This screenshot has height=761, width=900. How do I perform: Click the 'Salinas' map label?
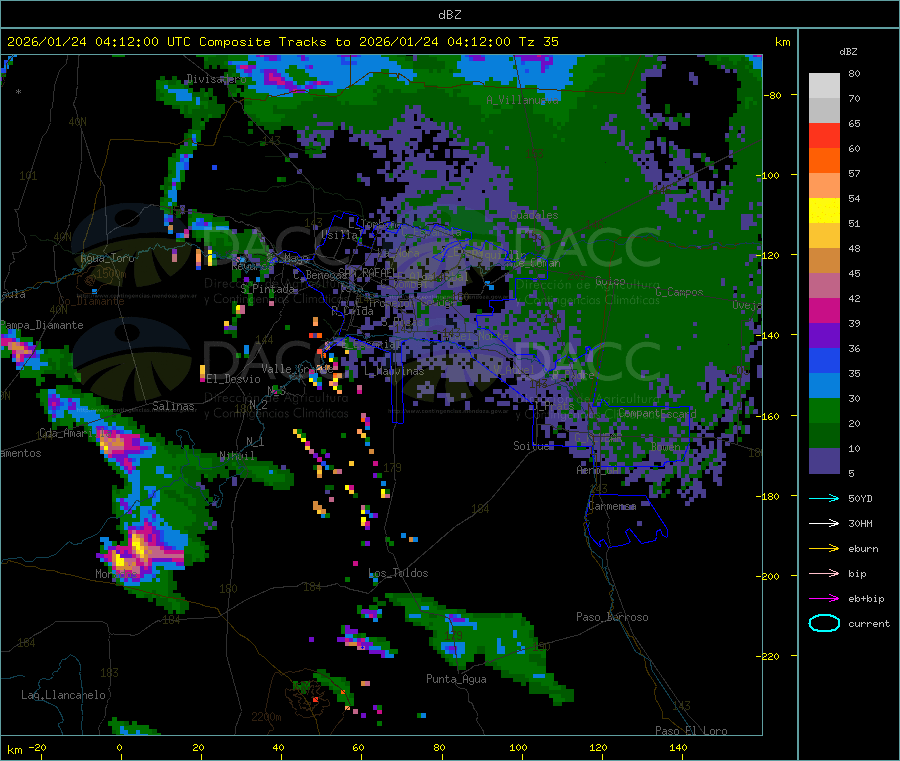(x=173, y=406)
